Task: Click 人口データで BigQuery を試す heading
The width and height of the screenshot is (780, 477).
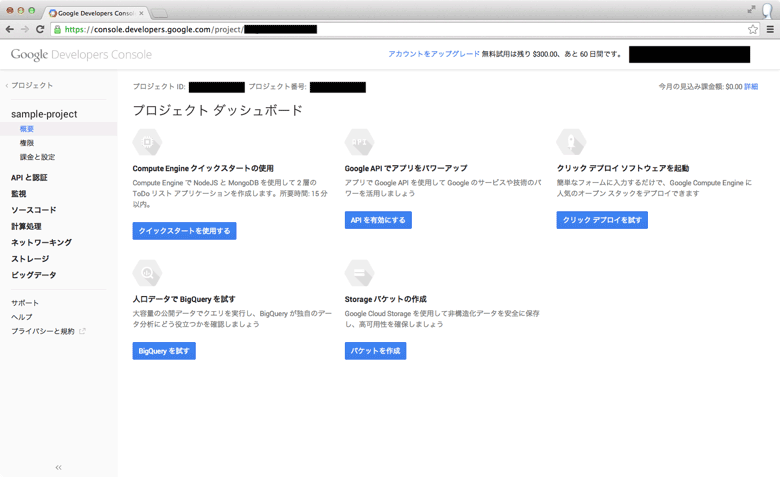Action: click(184, 299)
